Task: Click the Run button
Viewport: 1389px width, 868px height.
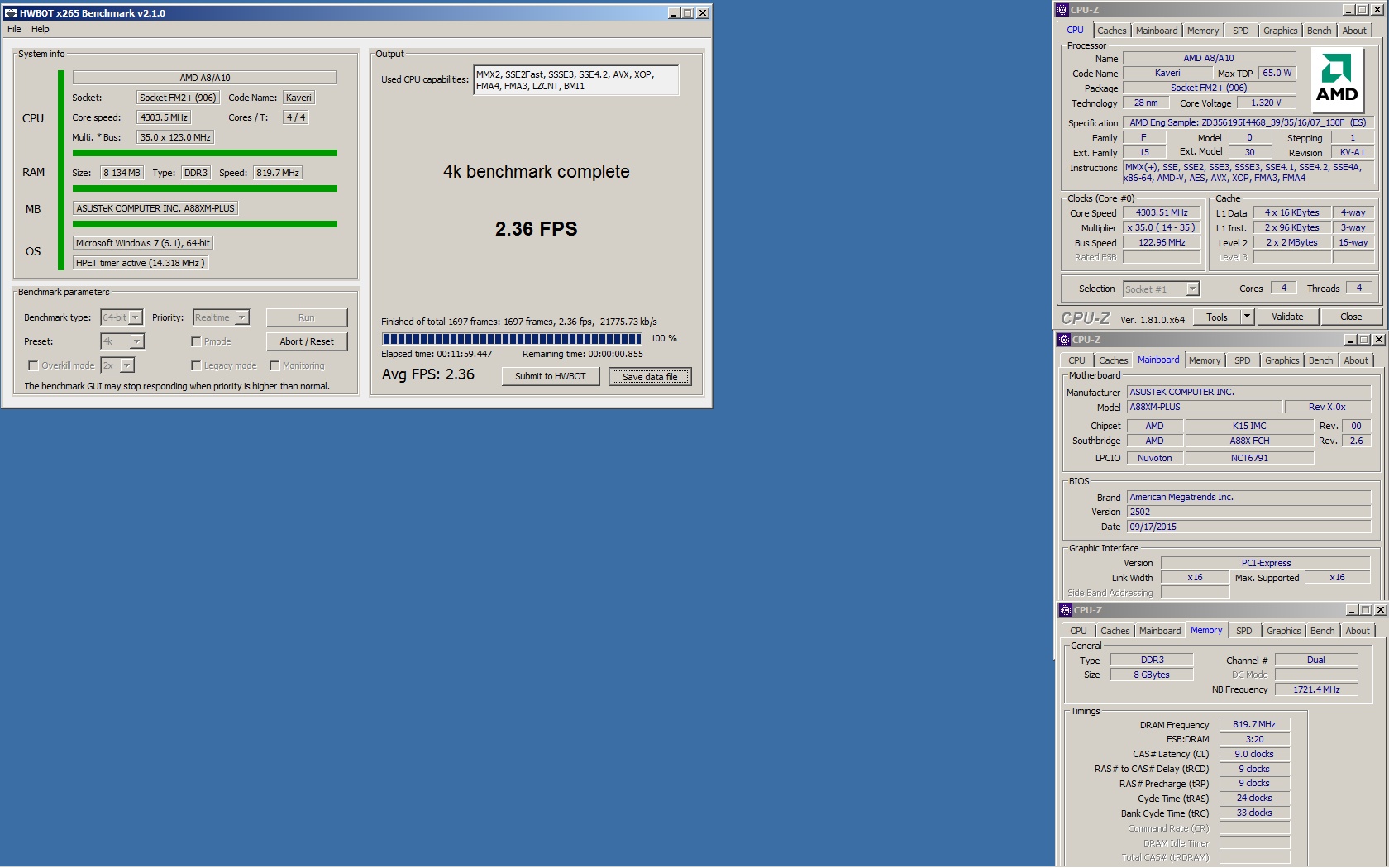Action: (307, 317)
